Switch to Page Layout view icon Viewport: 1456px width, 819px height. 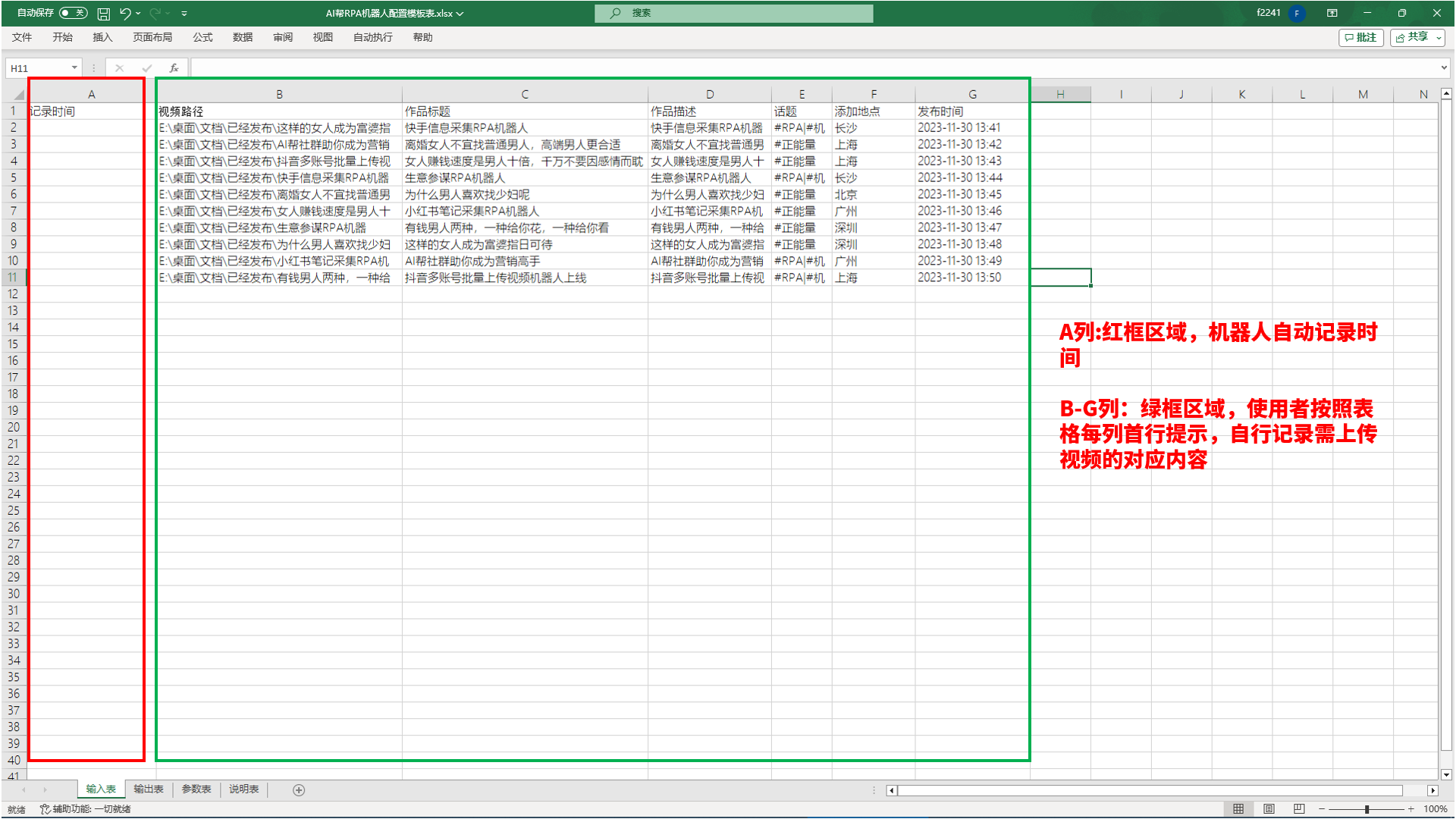(x=1269, y=809)
